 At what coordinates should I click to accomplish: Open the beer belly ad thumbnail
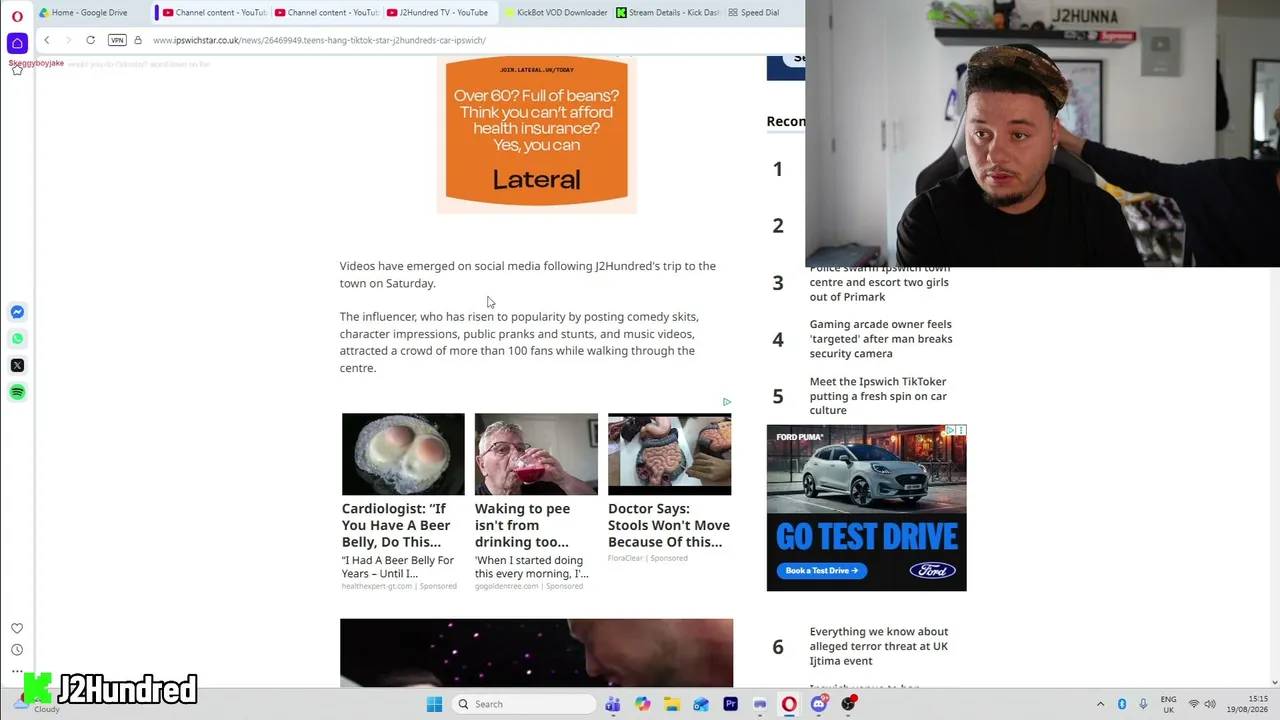pyautogui.click(x=403, y=454)
